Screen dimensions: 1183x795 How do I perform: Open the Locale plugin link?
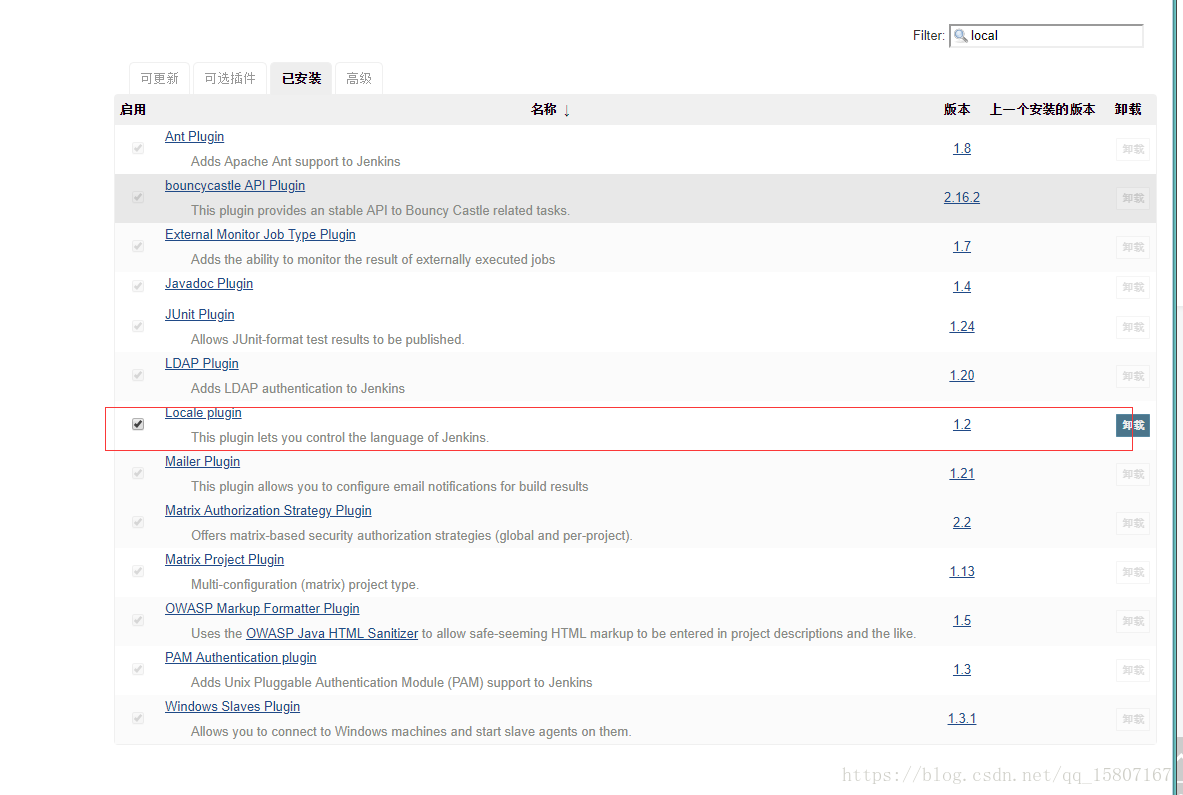(204, 413)
